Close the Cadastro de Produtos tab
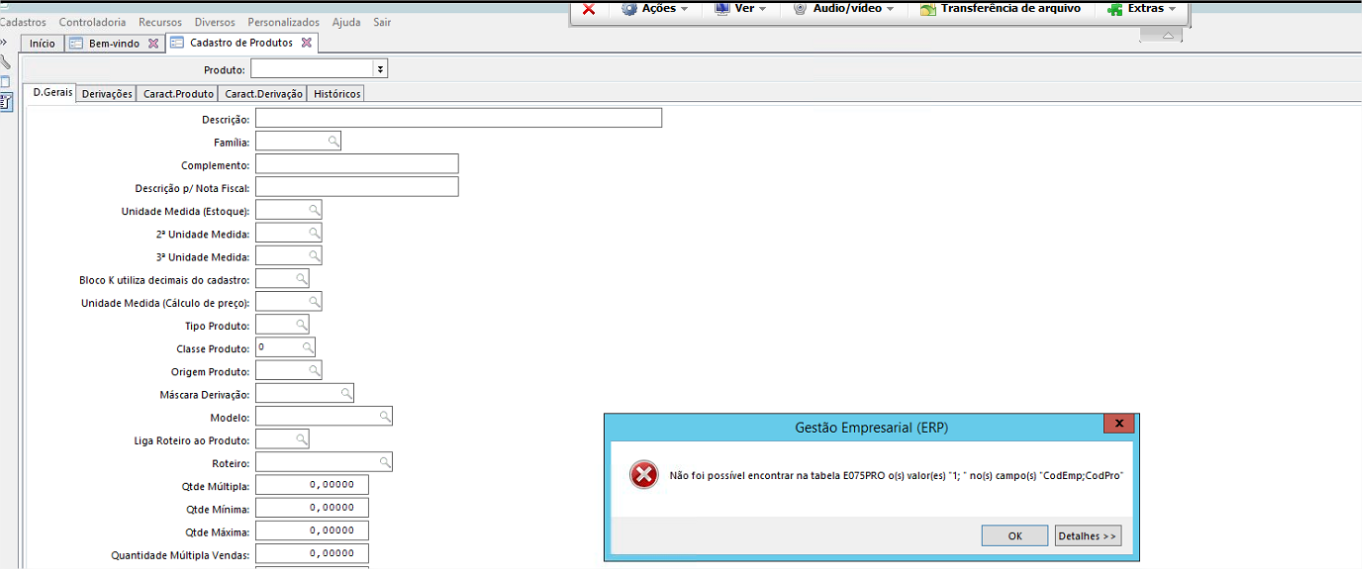This screenshot has height=569, width=1362. click(306, 43)
